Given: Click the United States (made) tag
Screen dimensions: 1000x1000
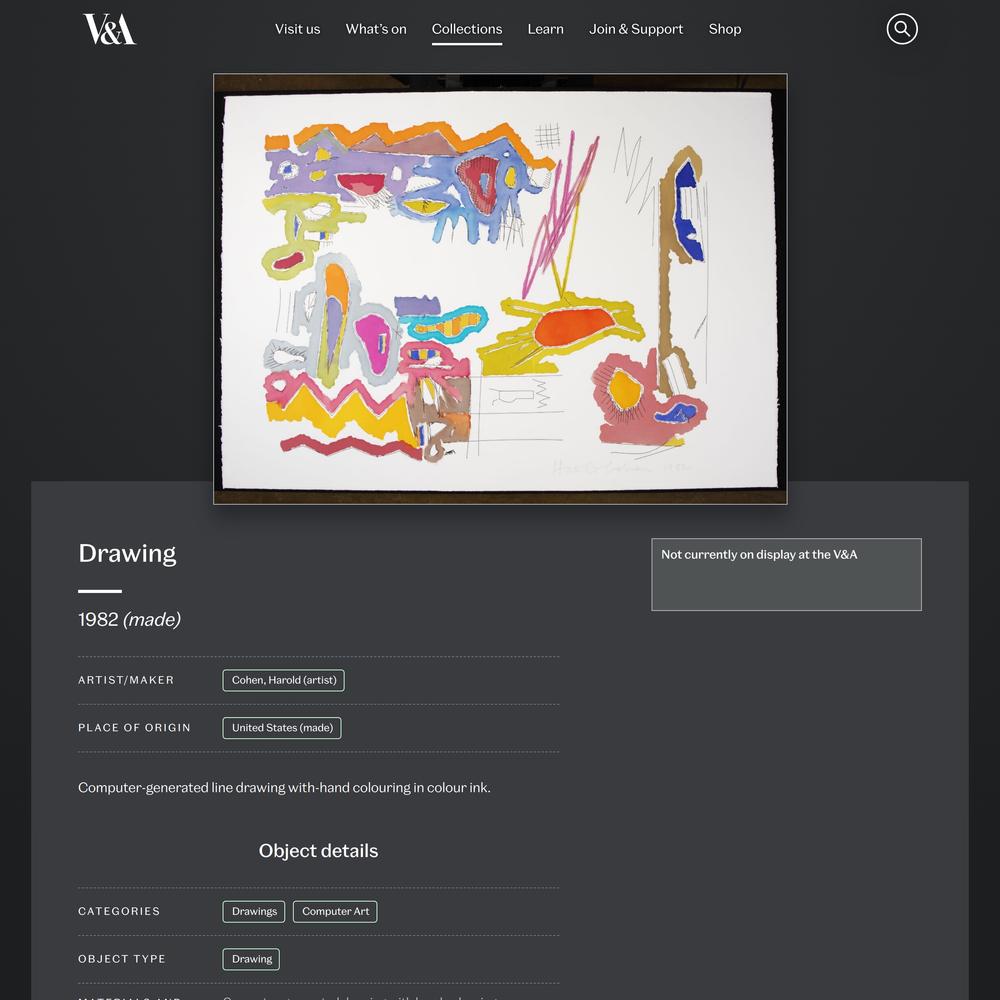Looking at the screenshot, I should [282, 728].
